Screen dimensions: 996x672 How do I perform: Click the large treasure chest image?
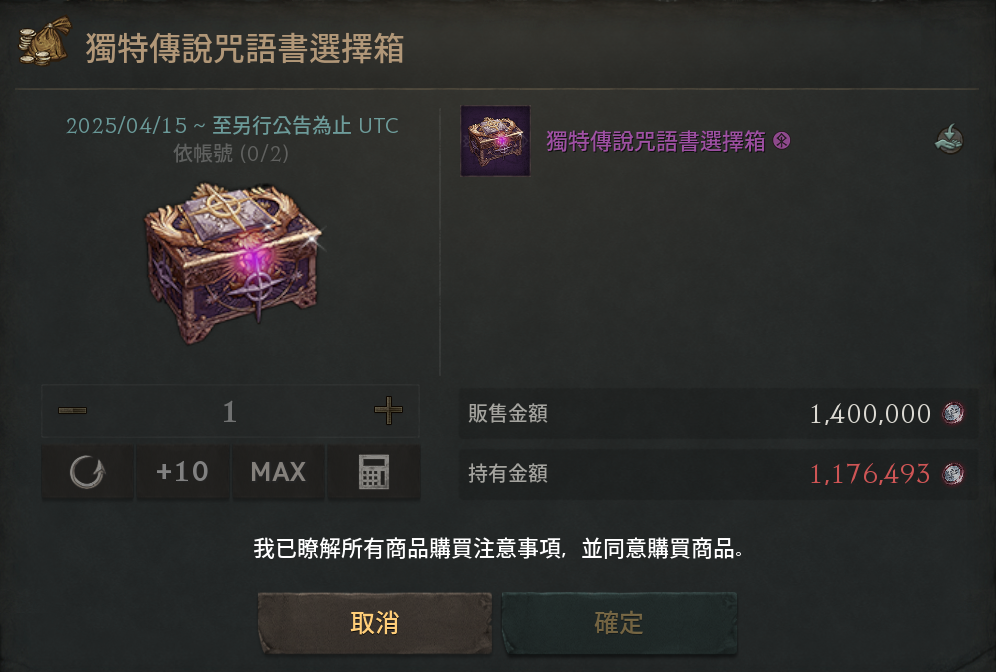[234, 261]
